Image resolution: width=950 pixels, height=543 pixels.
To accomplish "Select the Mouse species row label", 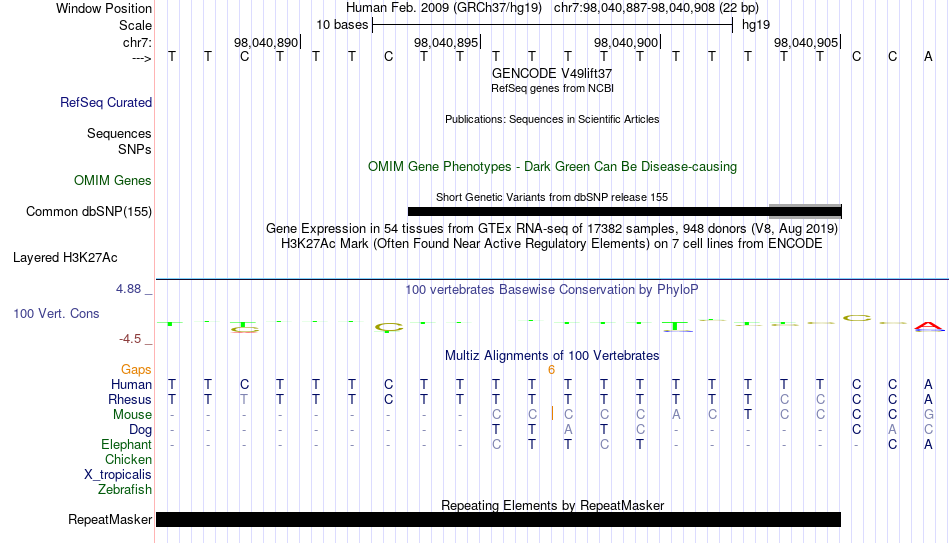I will click(132, 415).
